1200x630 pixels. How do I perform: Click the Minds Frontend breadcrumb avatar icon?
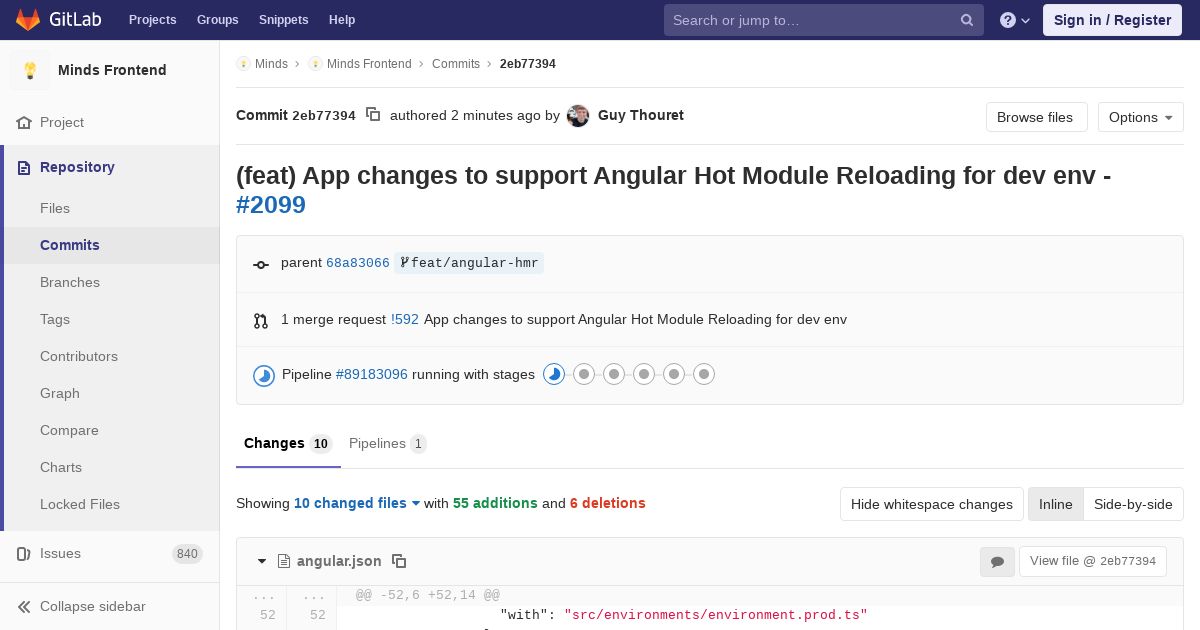point(315,64)
